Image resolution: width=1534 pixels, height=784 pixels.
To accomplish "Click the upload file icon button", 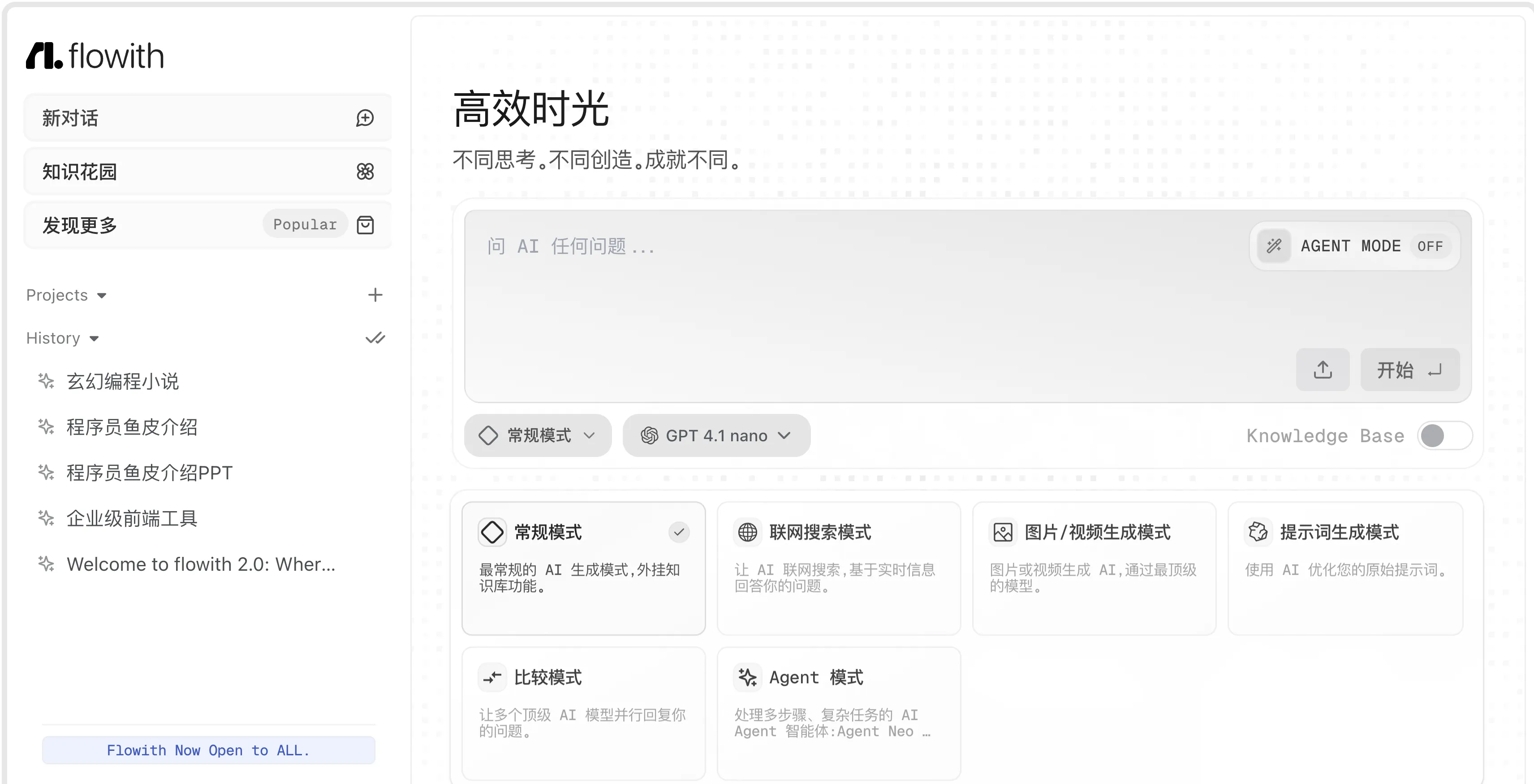I will tap(1323, 370).
